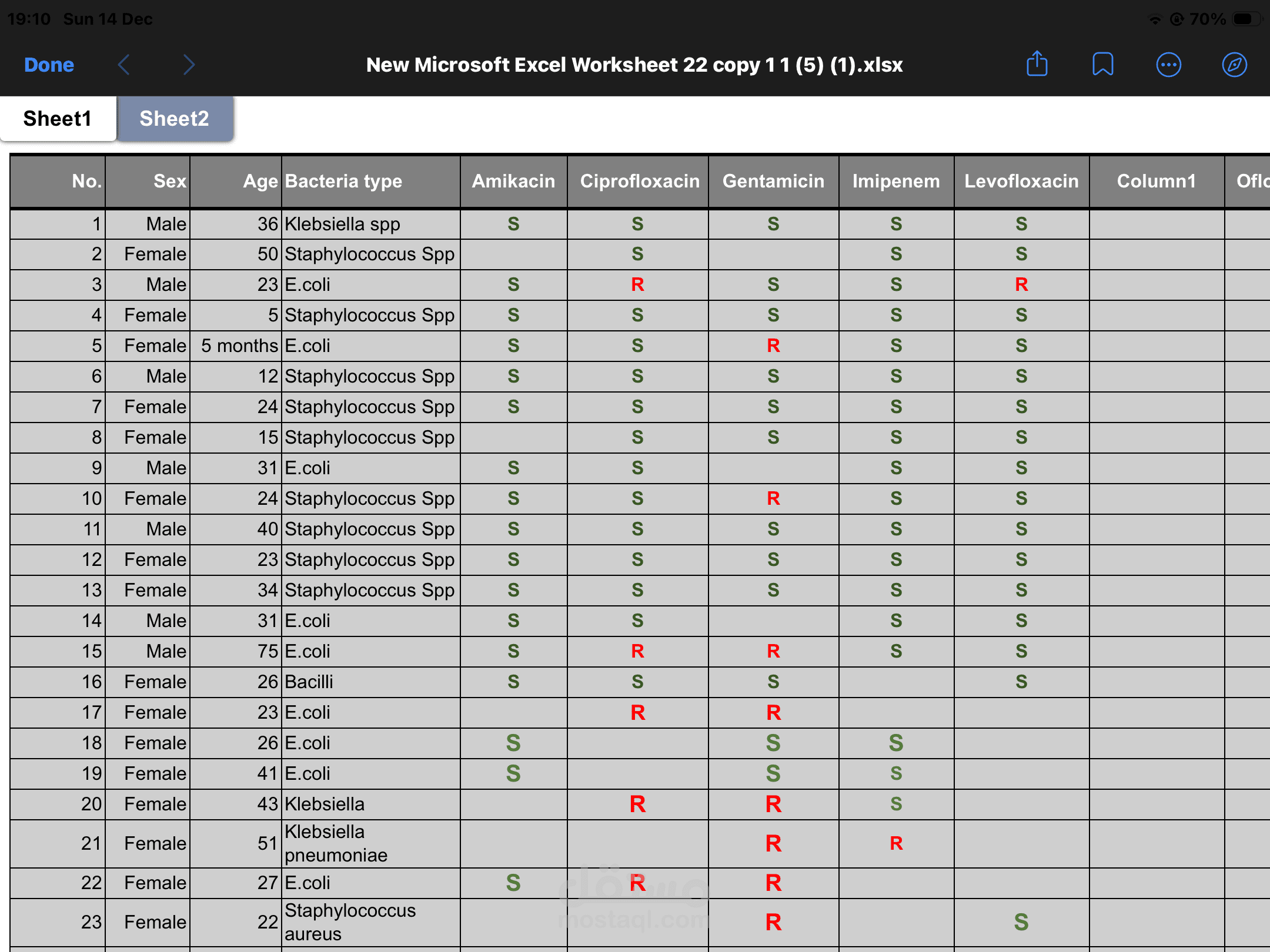Go to next document arrow
This screenshot has height=952, width=1270.
pos(188,65)
